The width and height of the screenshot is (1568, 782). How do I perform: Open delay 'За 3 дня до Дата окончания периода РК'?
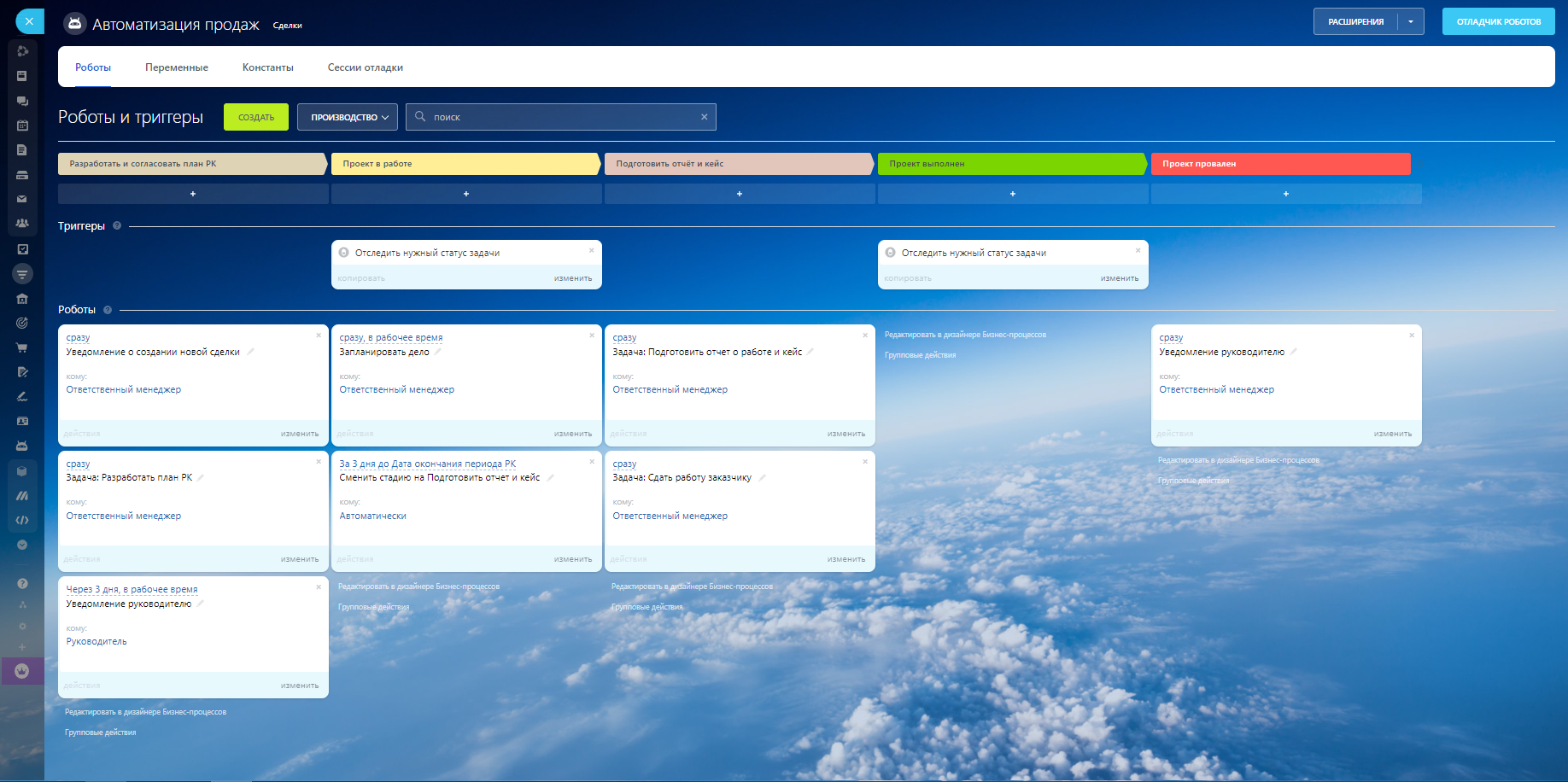428,464
